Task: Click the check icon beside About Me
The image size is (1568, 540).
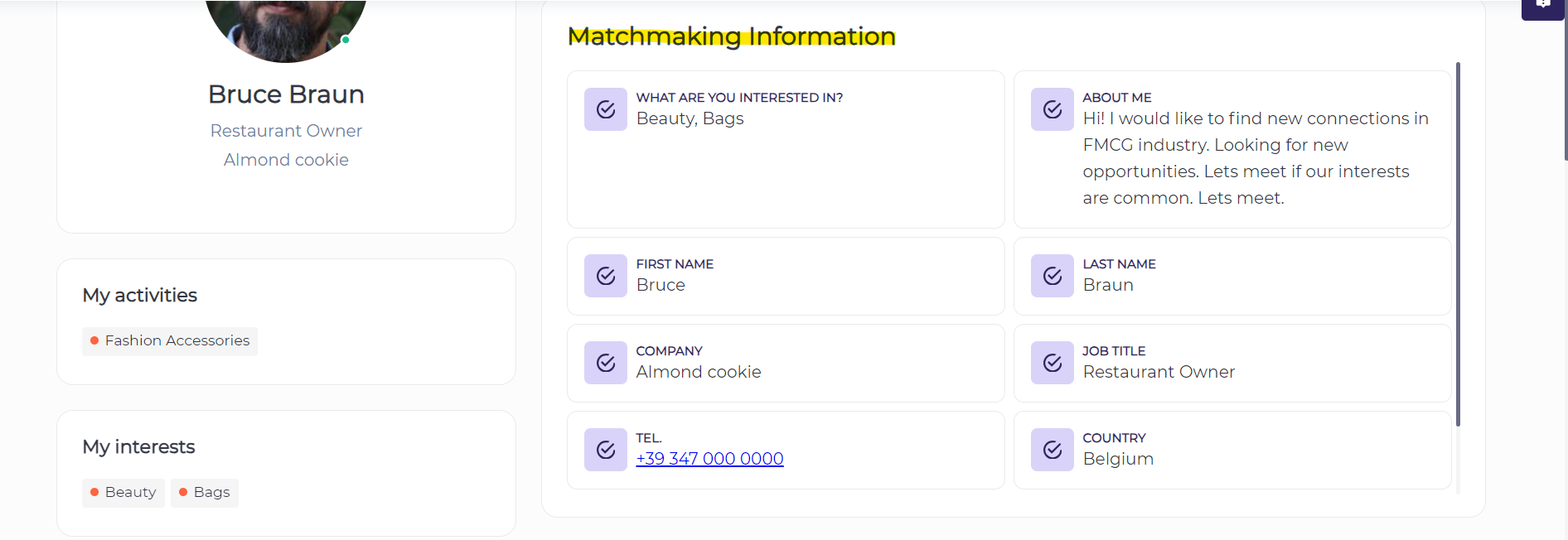Action: [x=1053, y=109]
